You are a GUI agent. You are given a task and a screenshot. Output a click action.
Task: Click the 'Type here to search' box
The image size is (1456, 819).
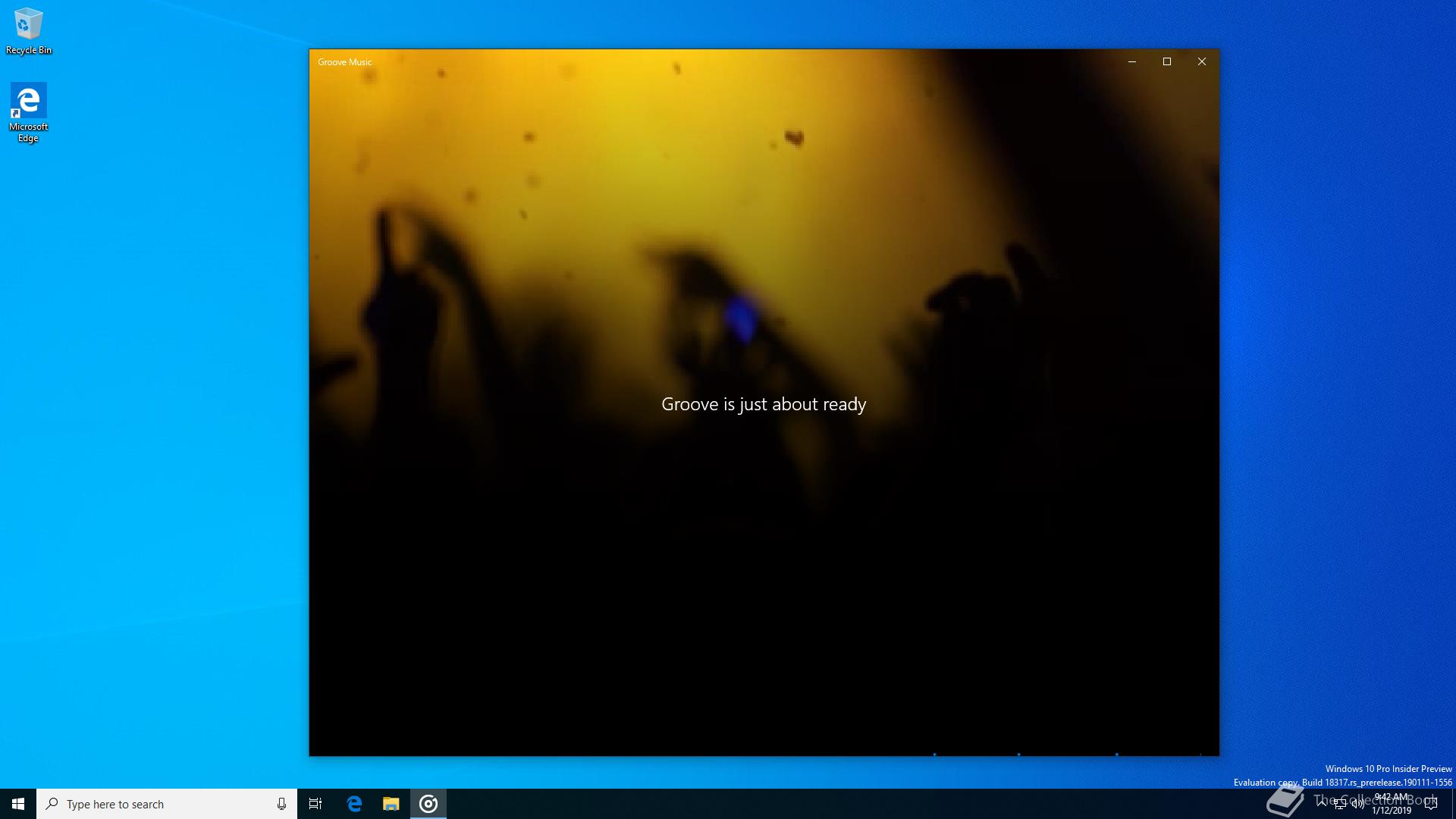click(x=167, y=804)
